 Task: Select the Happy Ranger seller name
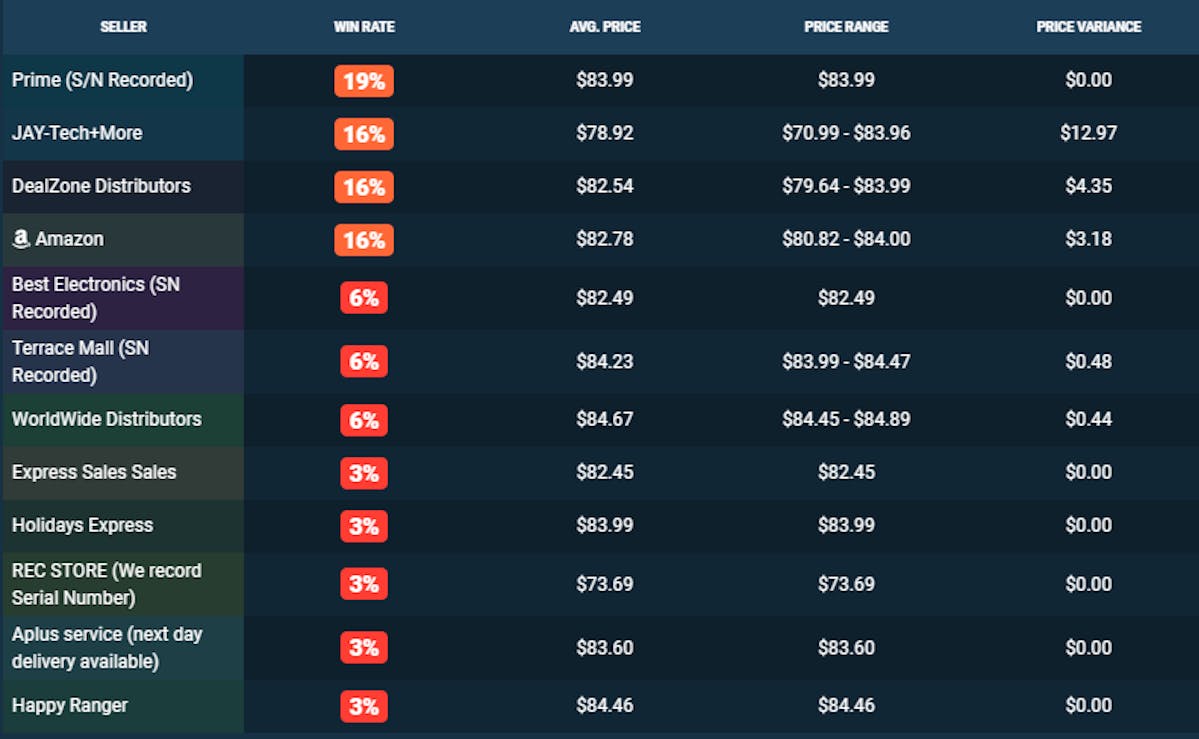[x=70, y=705]
